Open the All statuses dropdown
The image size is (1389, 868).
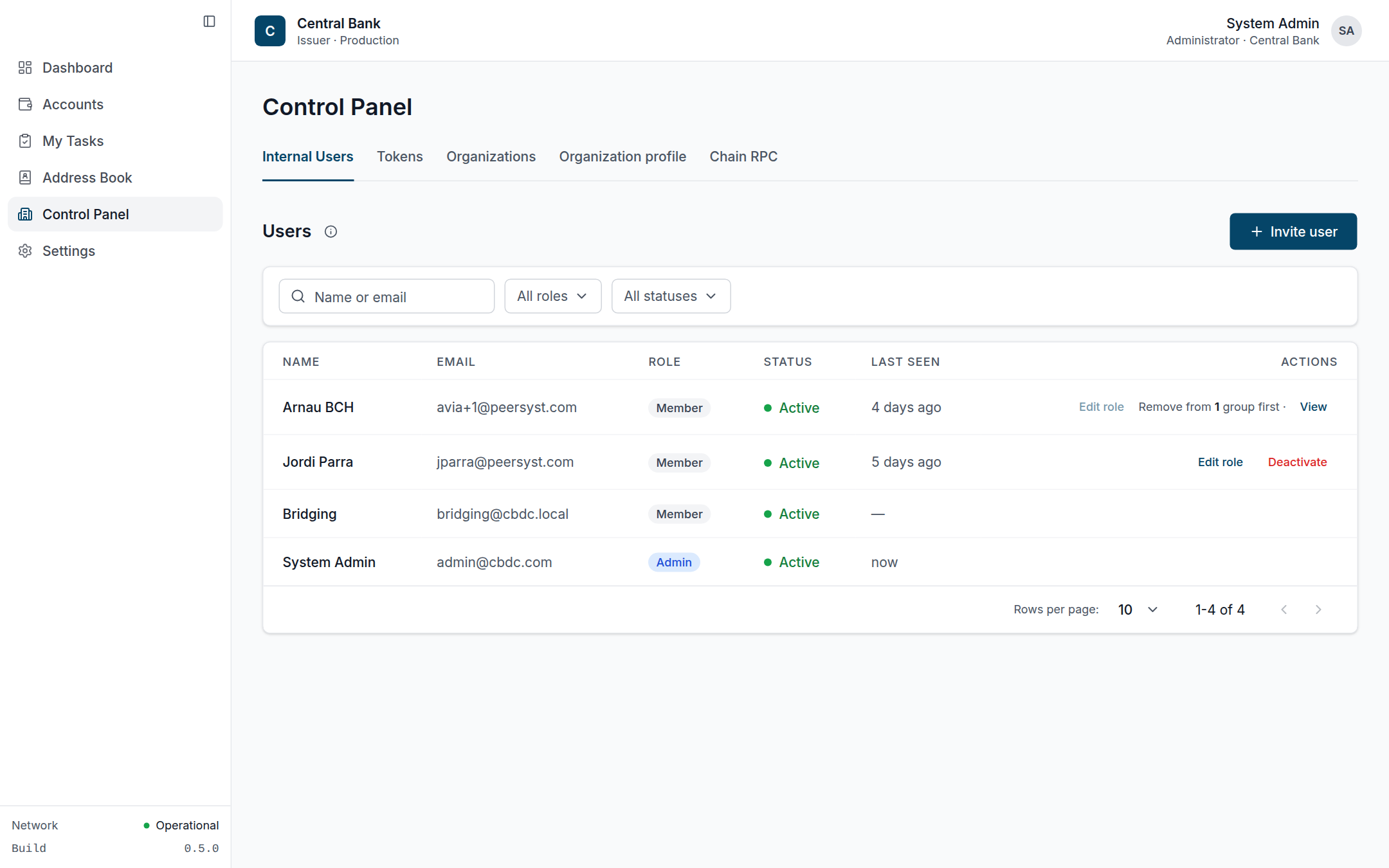click(x=671, y=296)
